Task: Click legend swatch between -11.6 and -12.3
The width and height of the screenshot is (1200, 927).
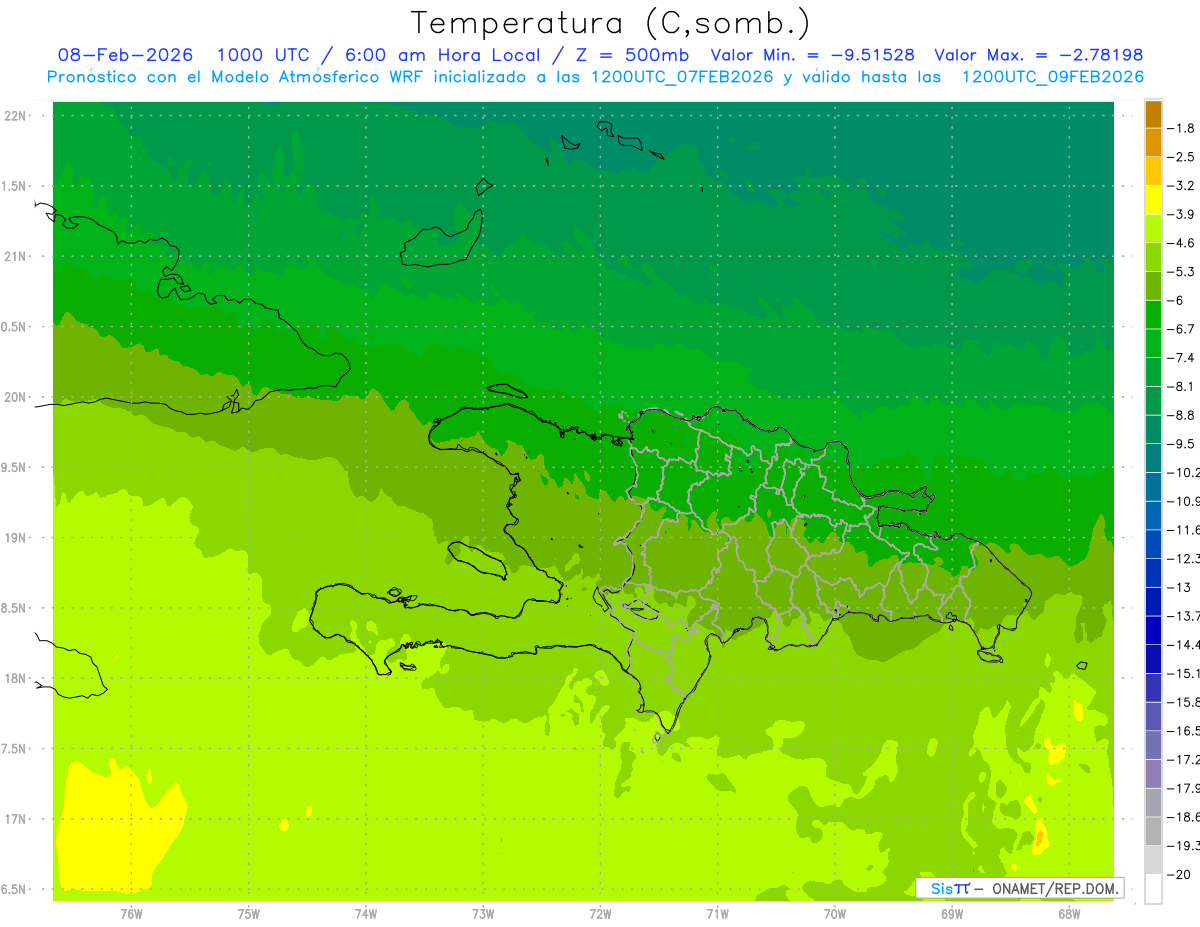Action: point(1153,544)
